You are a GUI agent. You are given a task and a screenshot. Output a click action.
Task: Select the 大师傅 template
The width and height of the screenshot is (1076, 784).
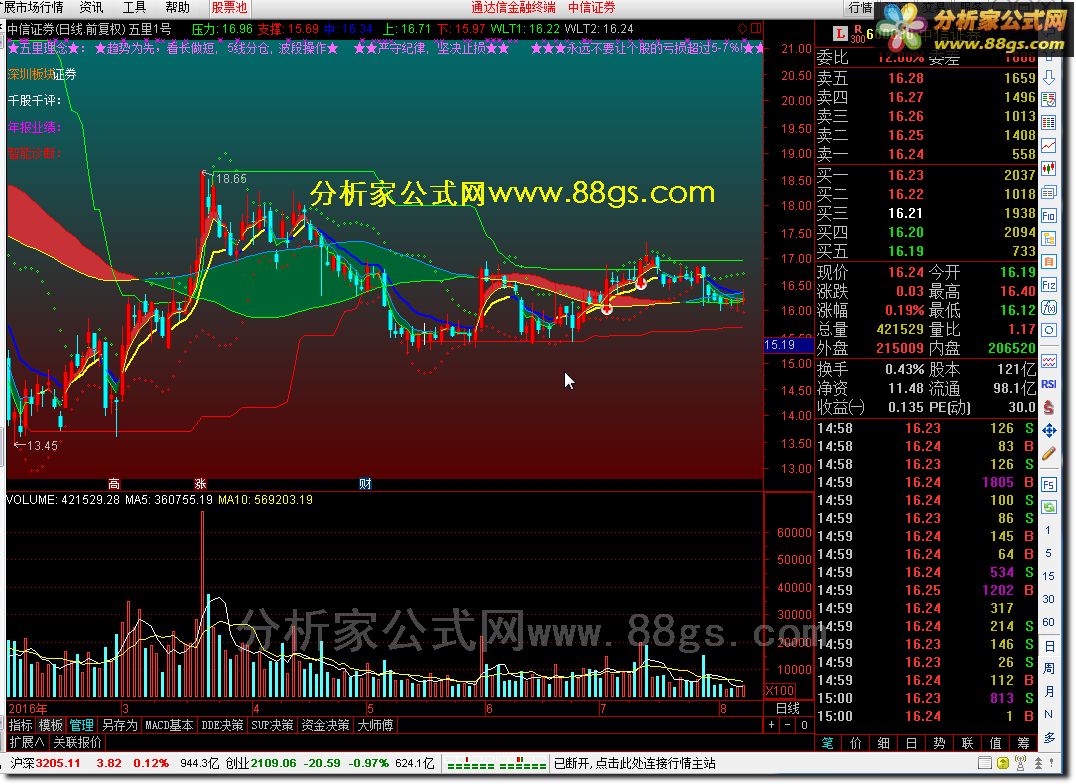coord(375,725)
